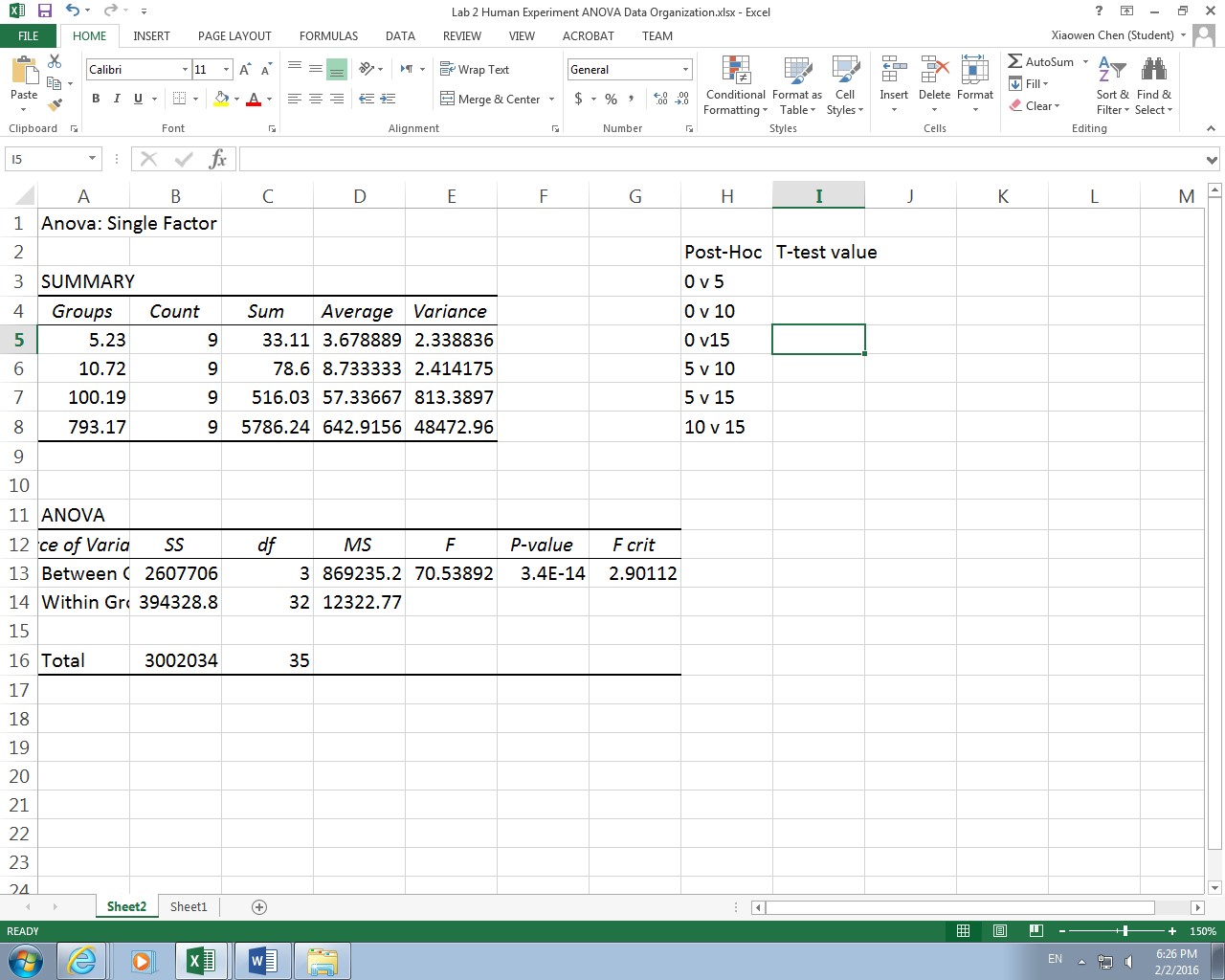Click the Percent Style icon
1225x980 pixels.
(611, 99)
